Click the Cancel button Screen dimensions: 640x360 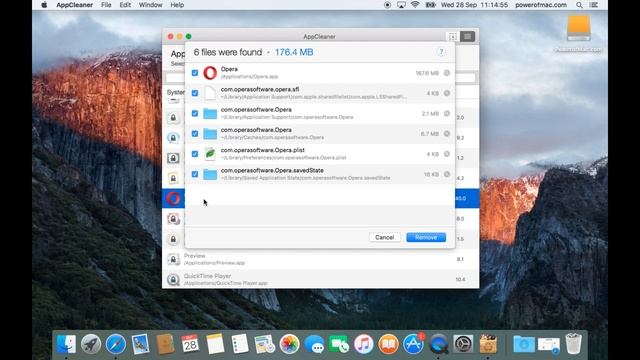pyautogui.click(x=384, y=237)
